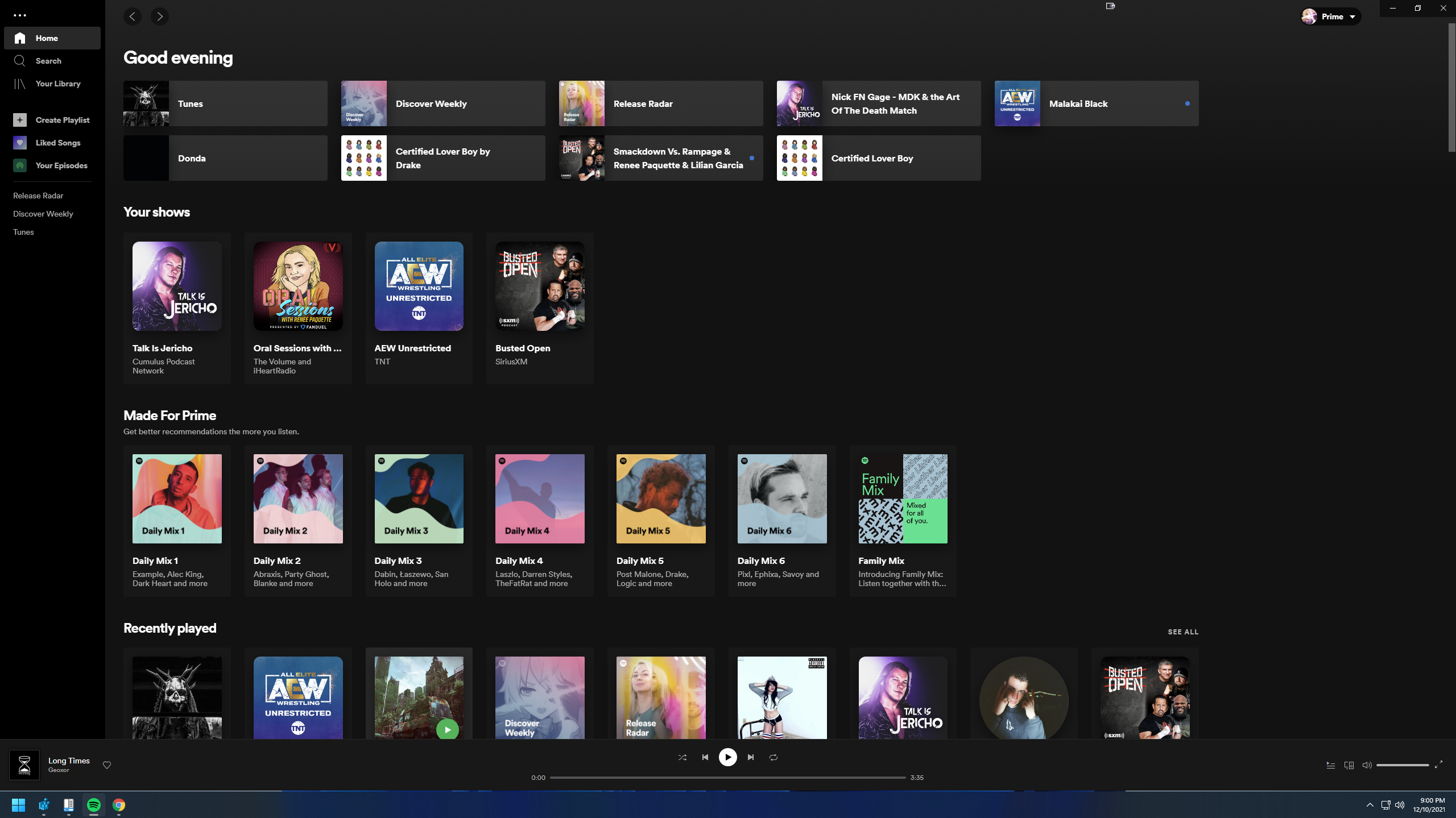Click the green play button on the recently played card

tap(448, 729)
